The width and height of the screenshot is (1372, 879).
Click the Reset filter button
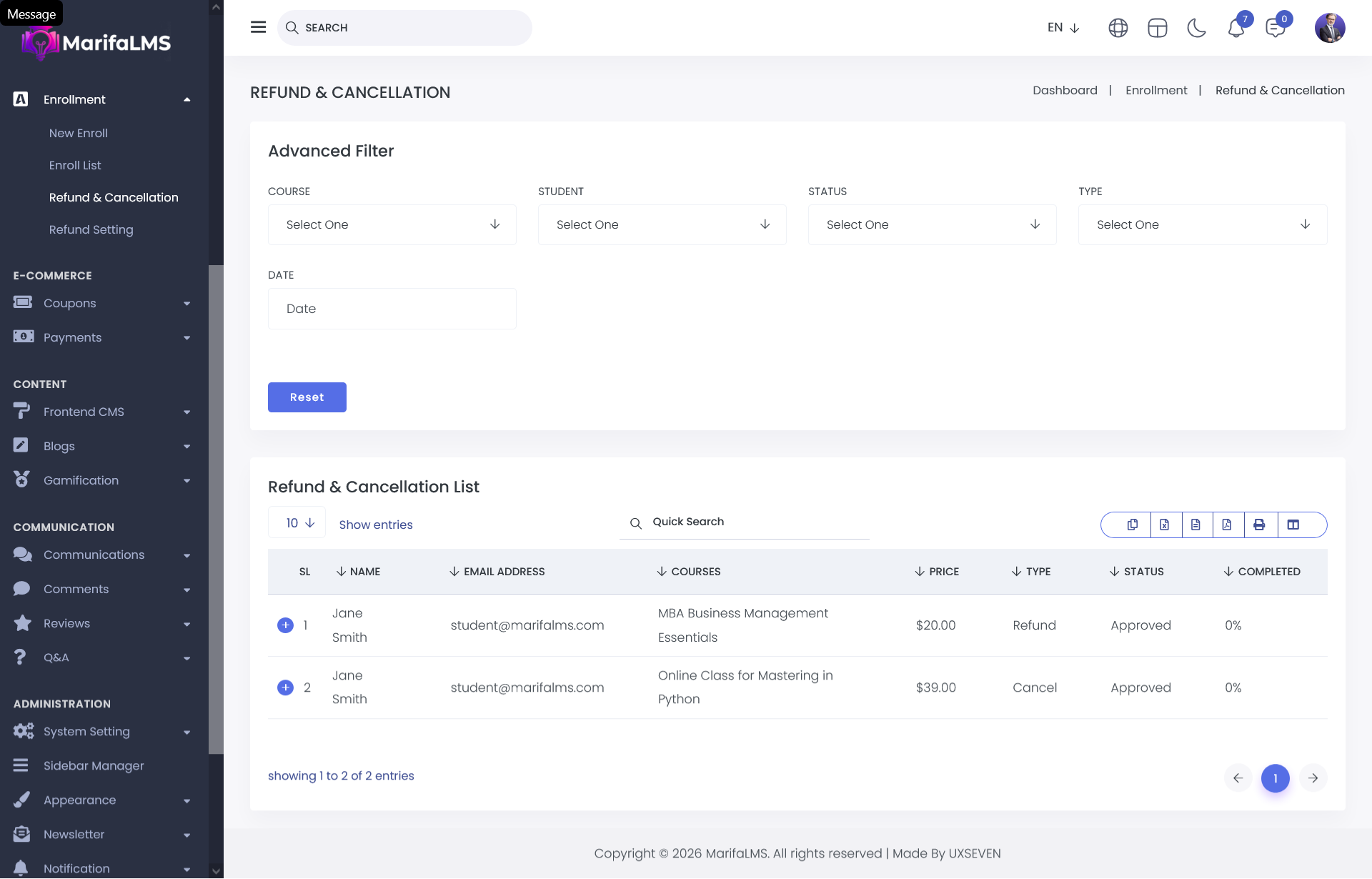[307, 397]
